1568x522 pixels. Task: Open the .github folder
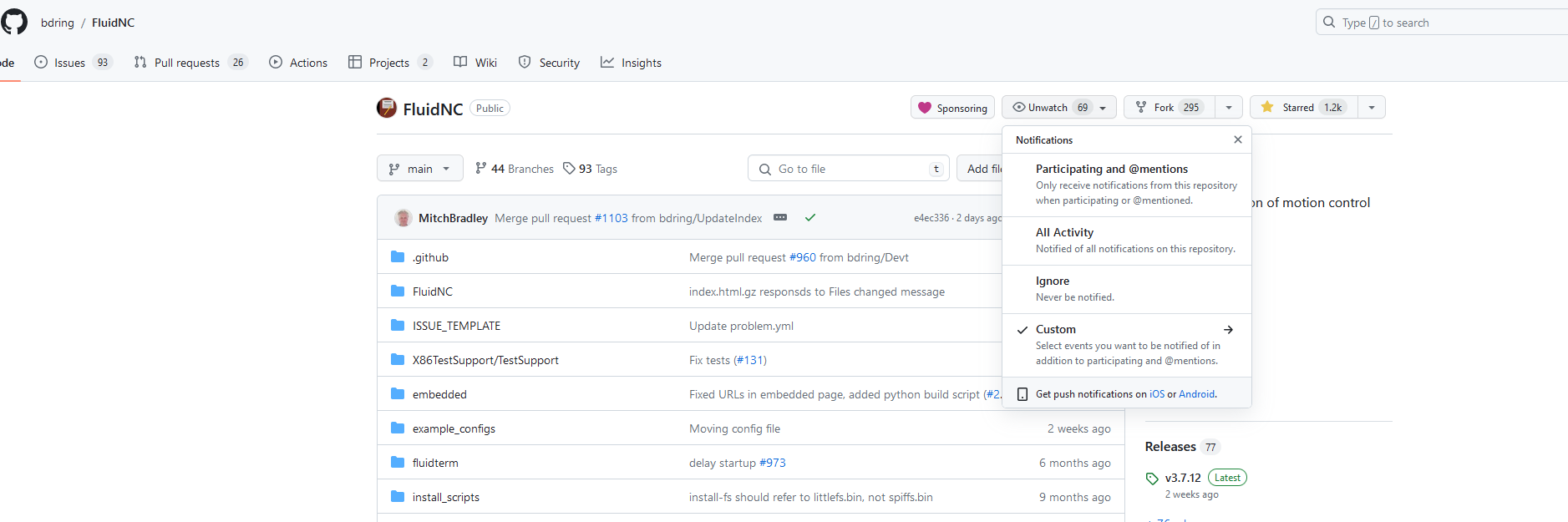click(430, 257)
